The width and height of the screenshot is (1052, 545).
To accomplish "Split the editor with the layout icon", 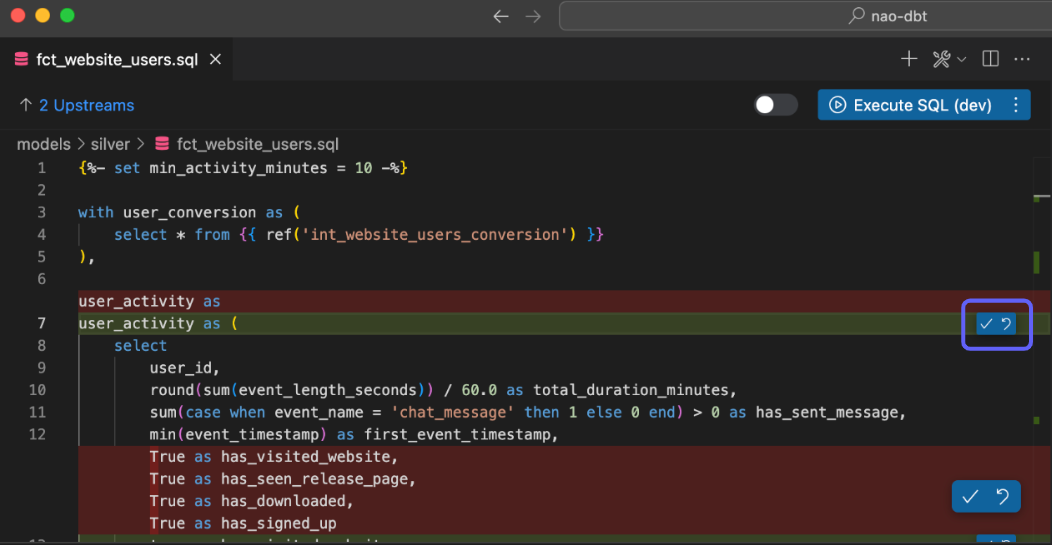I will coord(990,59).
